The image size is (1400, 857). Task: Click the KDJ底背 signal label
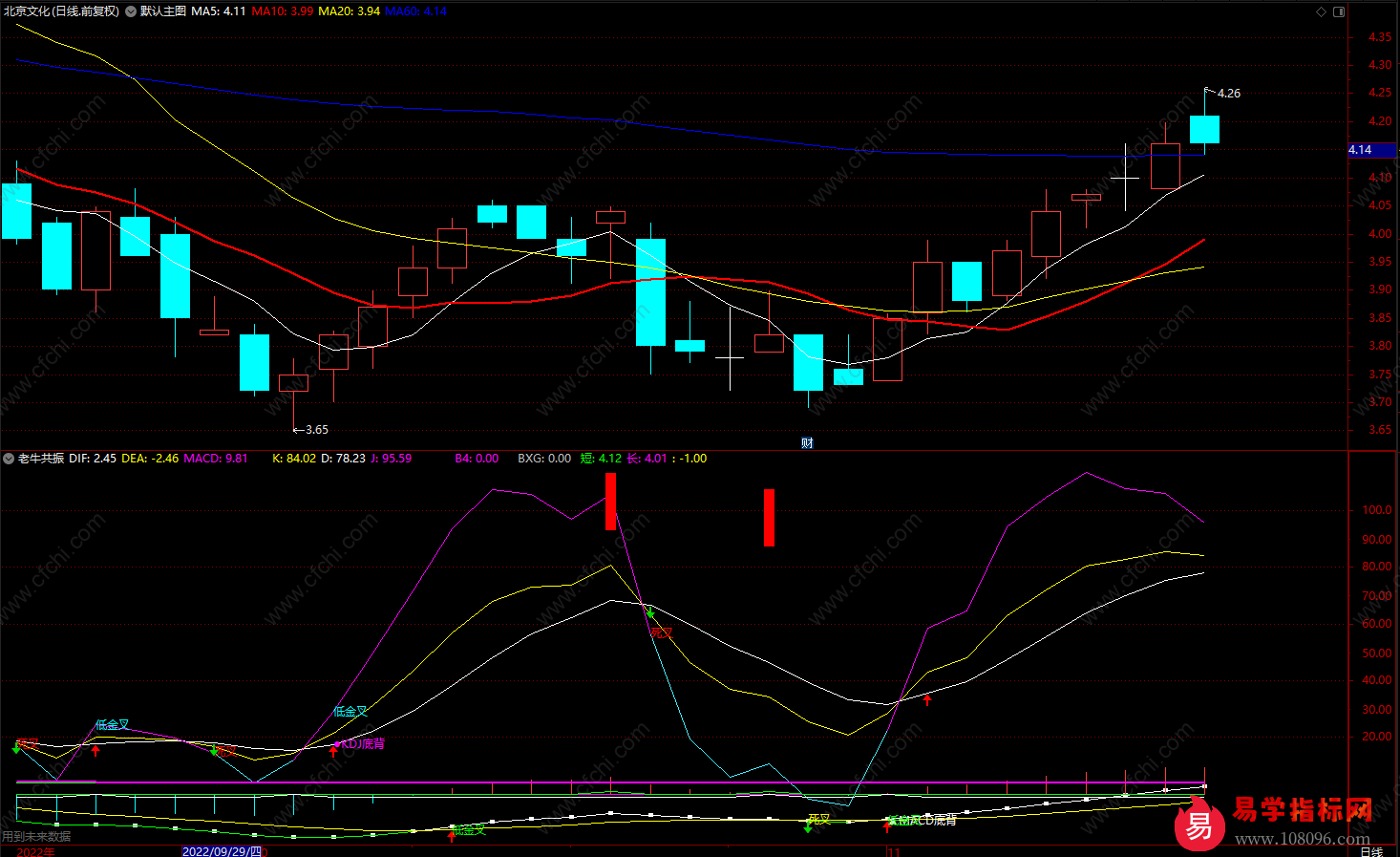(363, 743)
